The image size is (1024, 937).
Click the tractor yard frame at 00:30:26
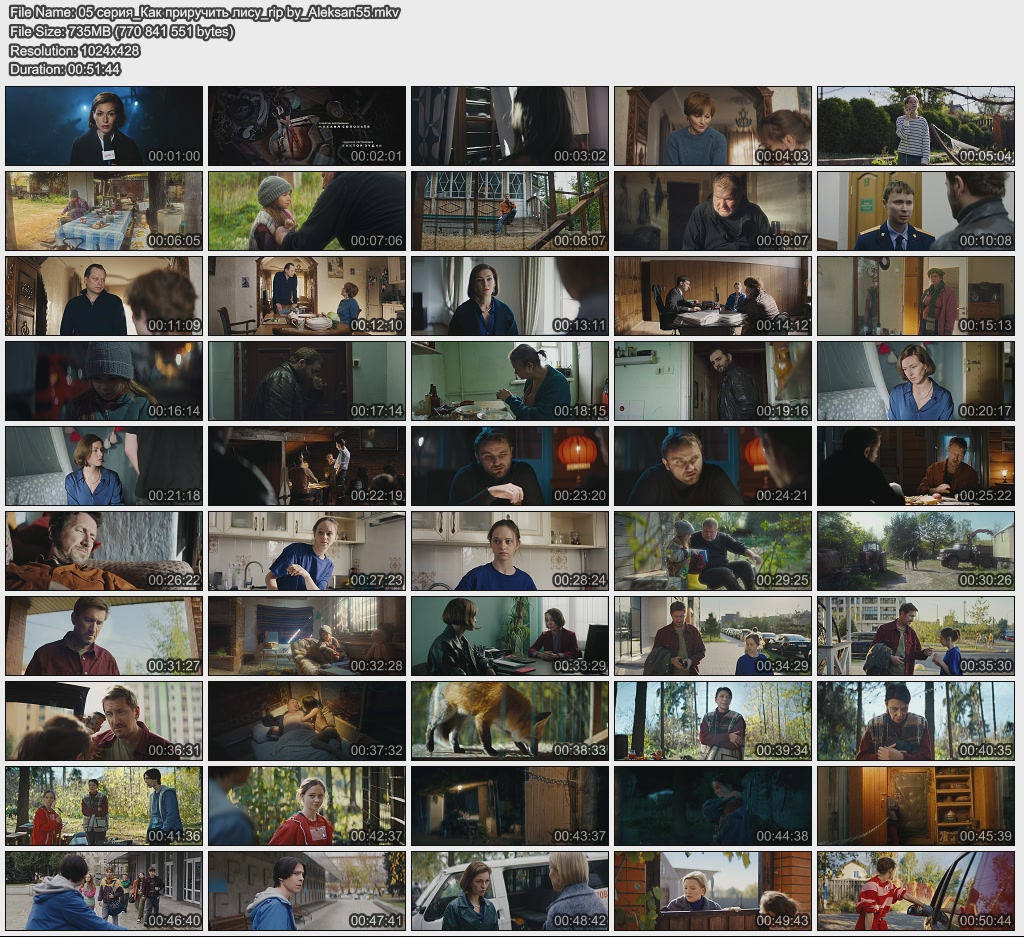[x=916, y=551]
